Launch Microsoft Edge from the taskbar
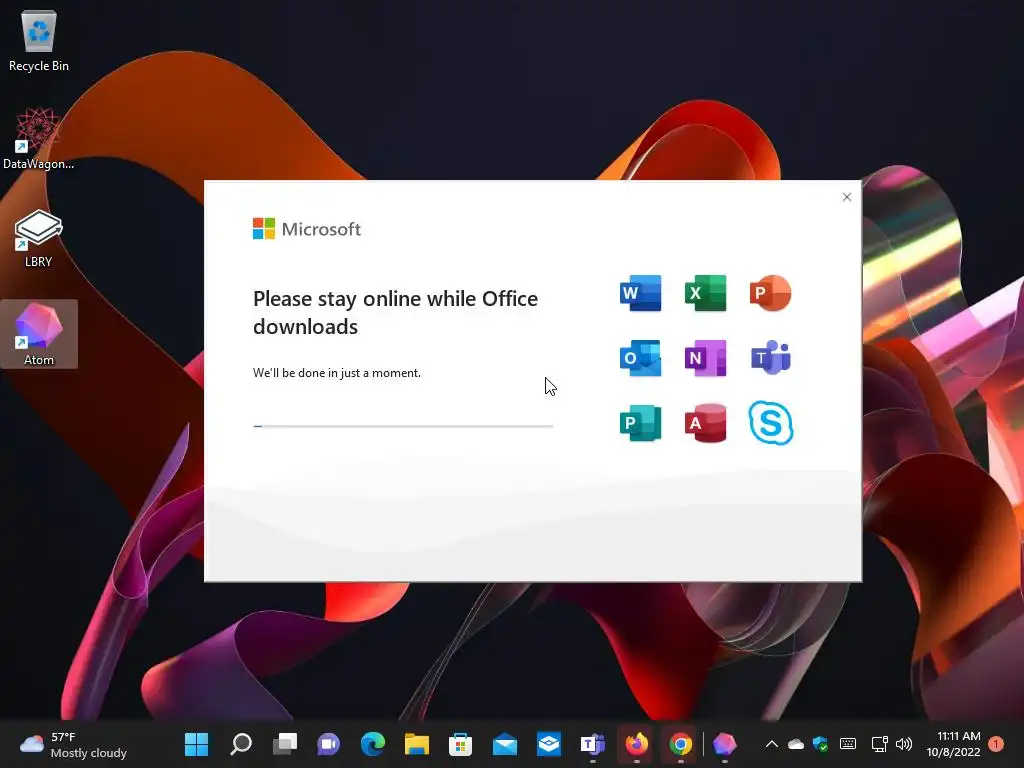This screenshot has height=768, width=1024. (x=372, y=744)
